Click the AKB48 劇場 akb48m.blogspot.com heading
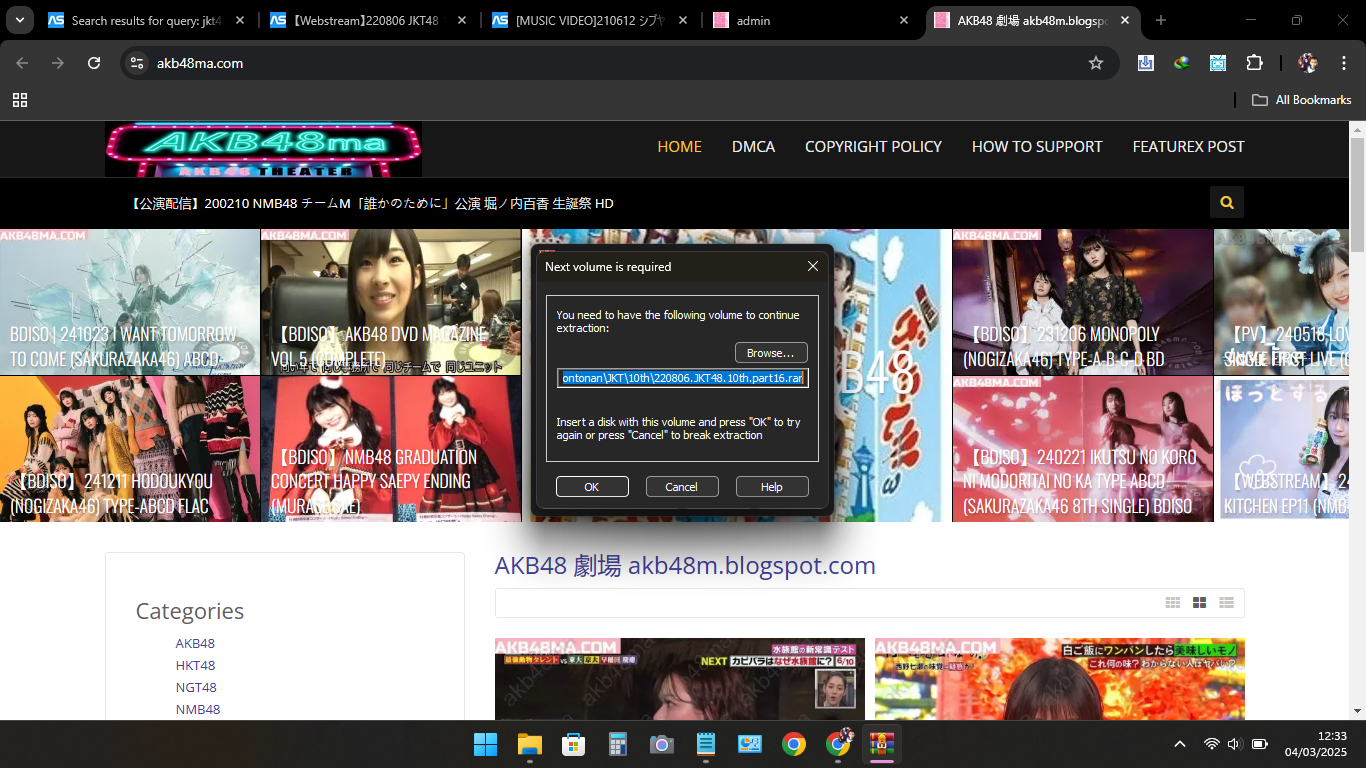This screenshot has width=1366, height=768. (x=685, y=566)
